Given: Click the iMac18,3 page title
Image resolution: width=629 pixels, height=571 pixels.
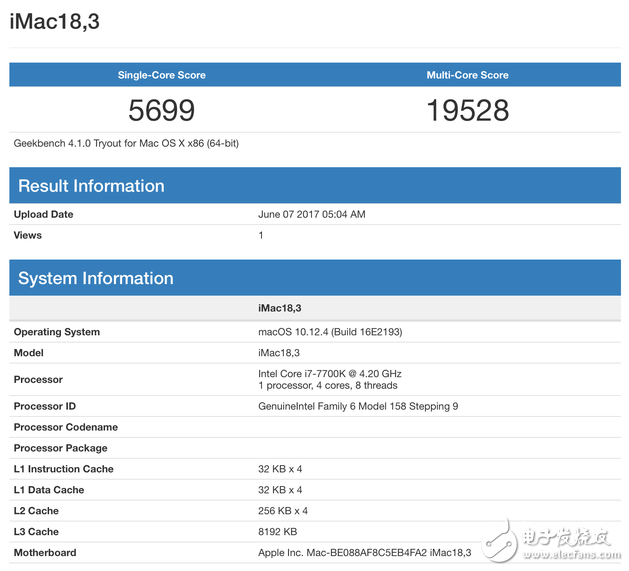Looking at the screenshot, I should 55,22.
